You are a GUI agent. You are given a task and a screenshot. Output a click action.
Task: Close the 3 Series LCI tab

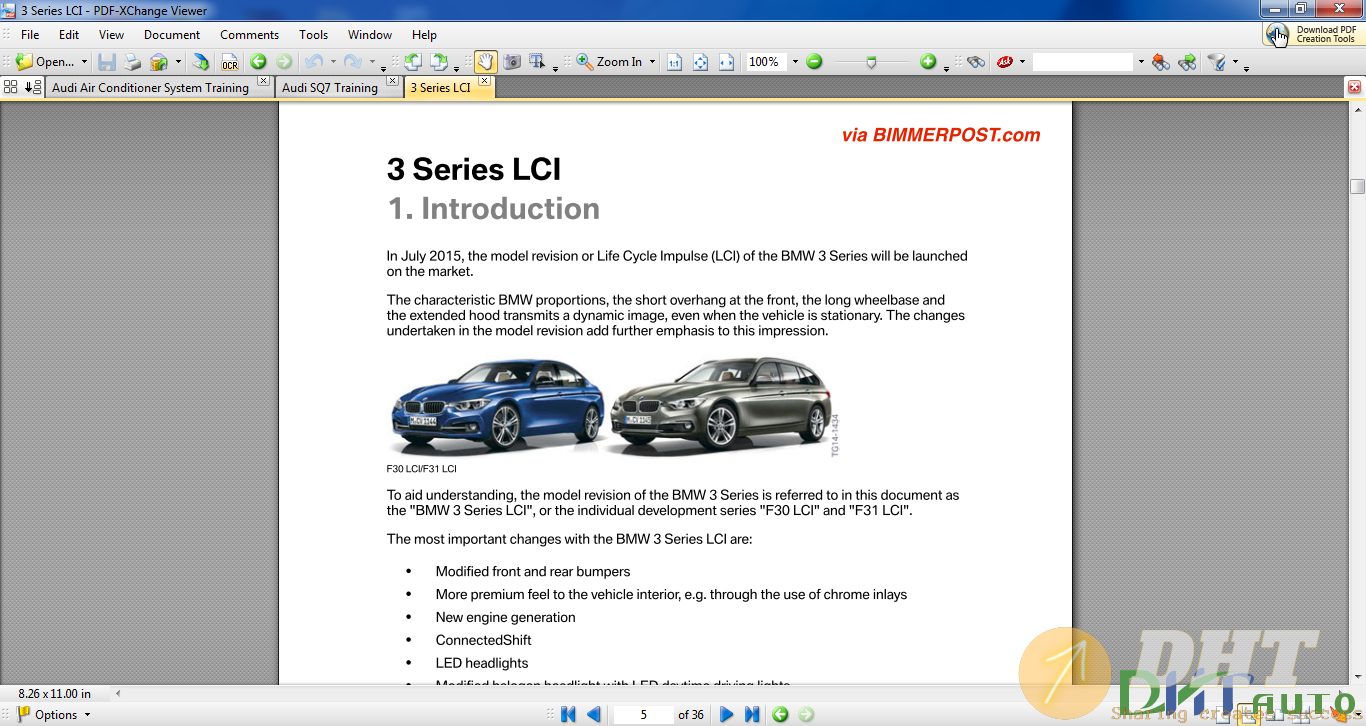click(485, 81)
